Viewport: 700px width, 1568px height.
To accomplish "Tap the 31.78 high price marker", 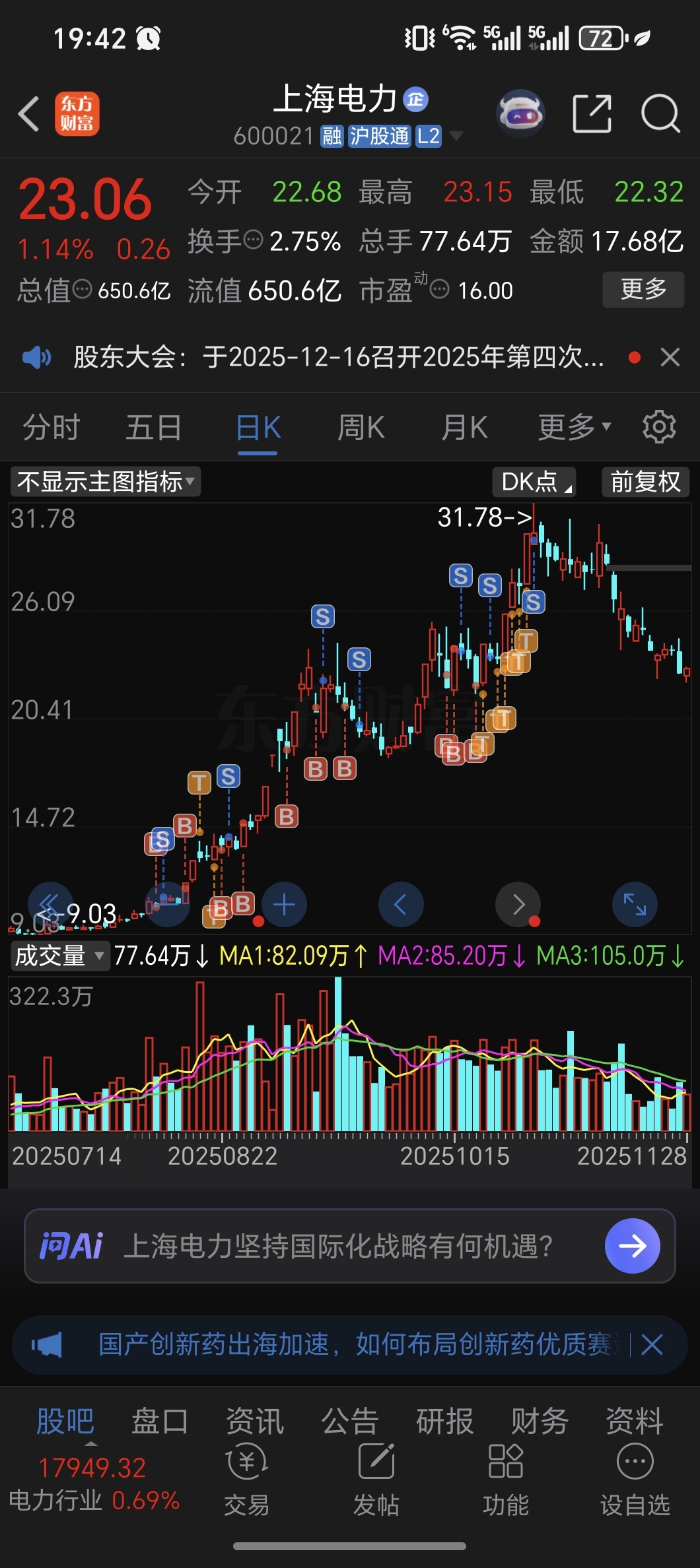I will pyautogui.click(x=485, y=517).
